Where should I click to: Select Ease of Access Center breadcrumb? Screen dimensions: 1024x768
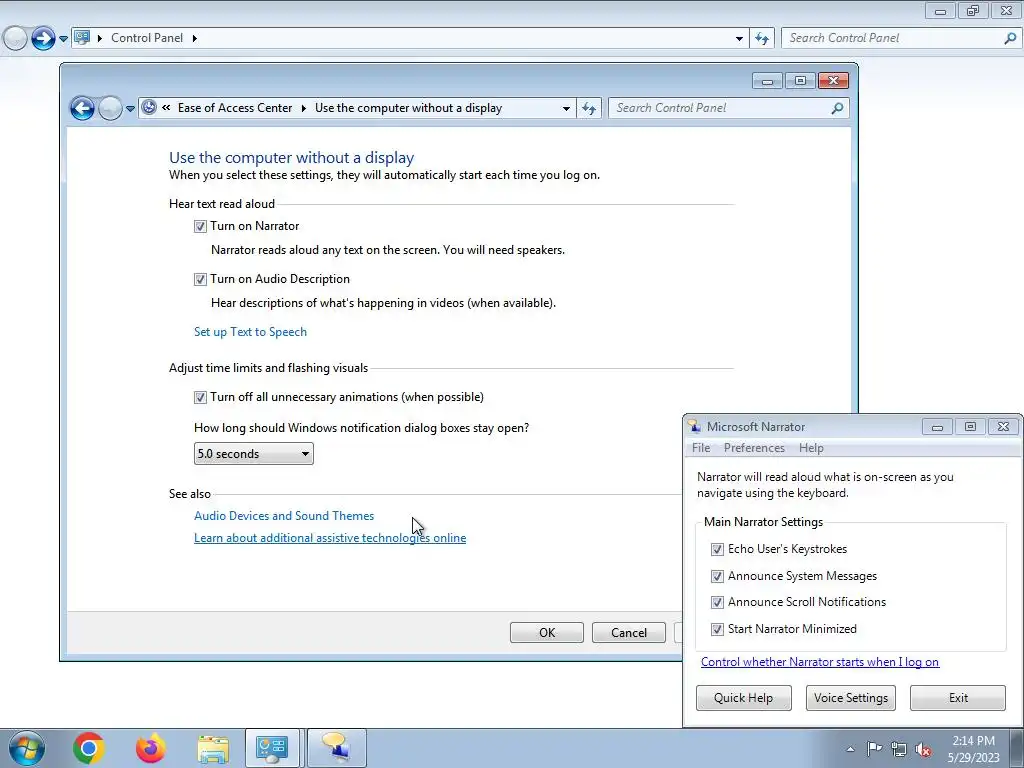[235, 108]
